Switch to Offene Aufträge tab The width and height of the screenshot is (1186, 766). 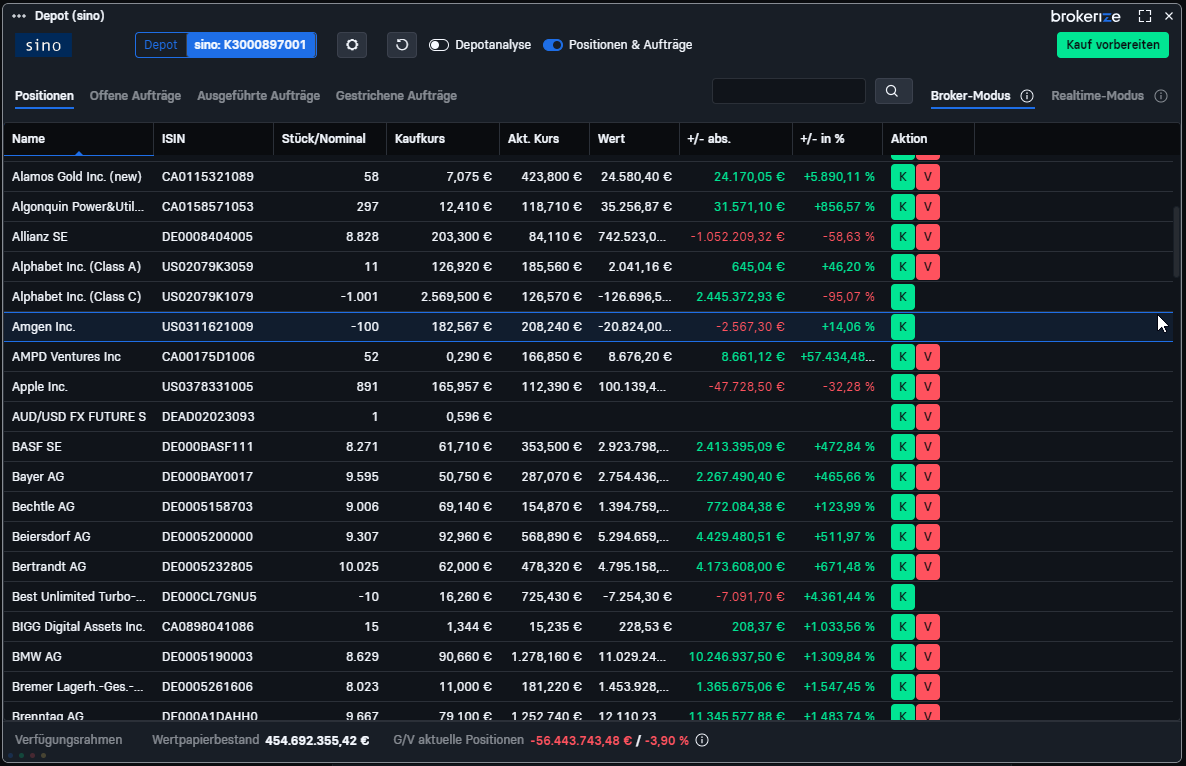click(x=135, y=96)
